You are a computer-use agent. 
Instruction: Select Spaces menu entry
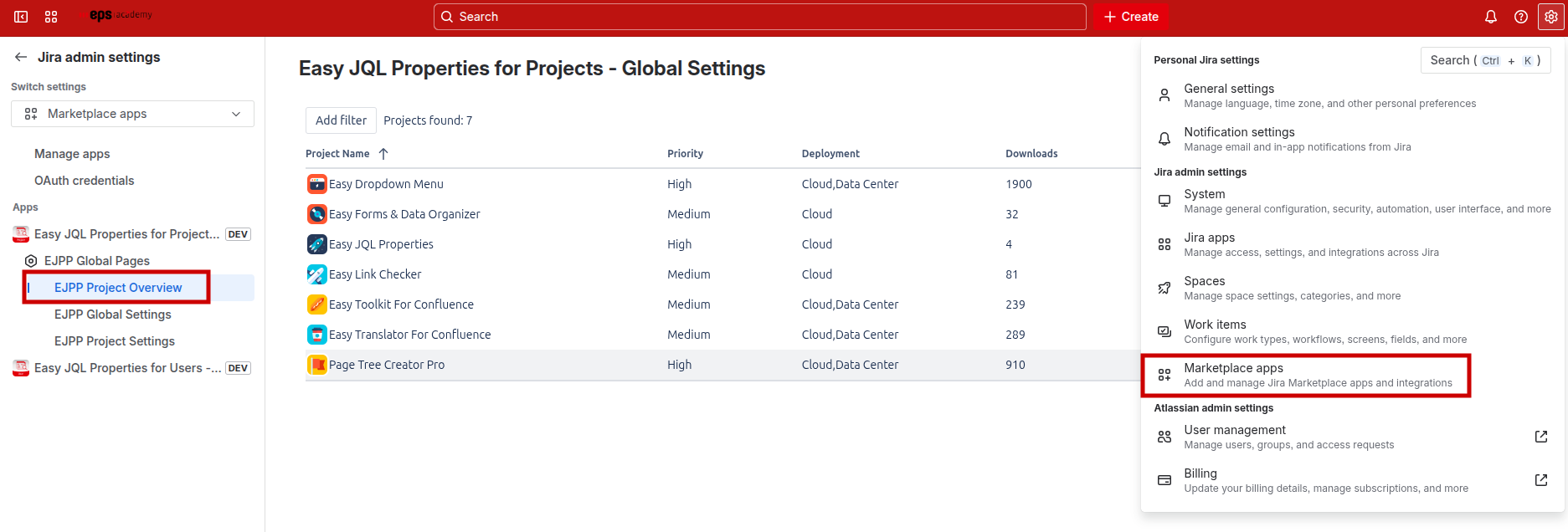1353,288
